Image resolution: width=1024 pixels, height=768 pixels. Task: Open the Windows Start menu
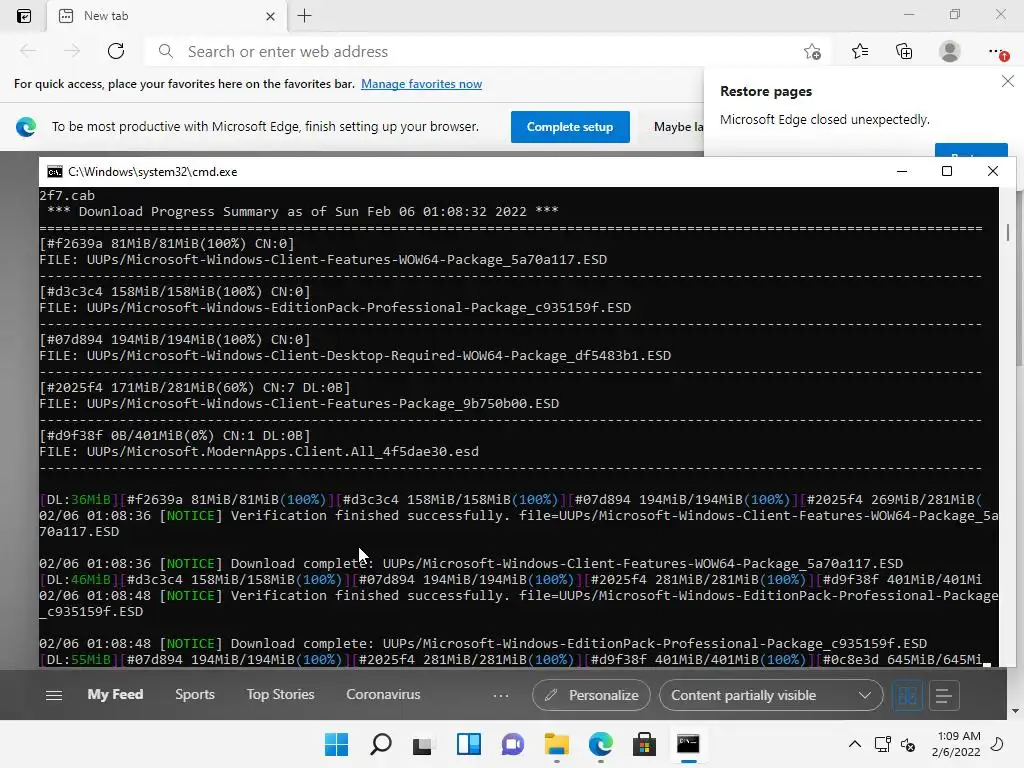click(336, 744)
